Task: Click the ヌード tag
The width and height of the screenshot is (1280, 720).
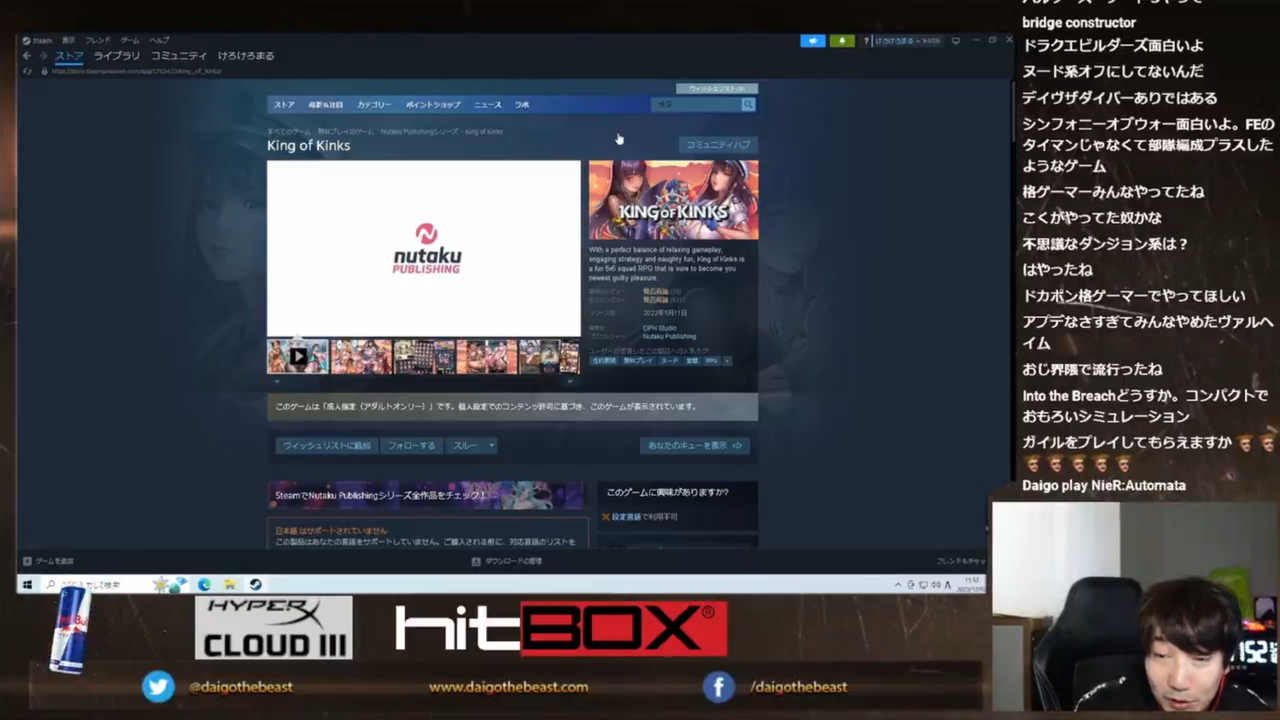Action: point(669,361)
